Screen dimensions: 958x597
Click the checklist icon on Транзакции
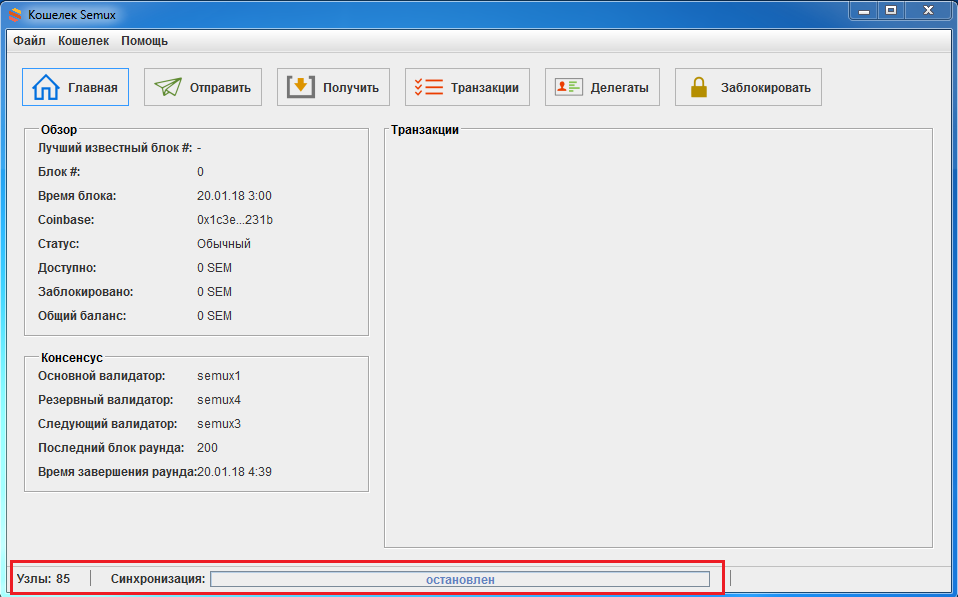point(428,87)
